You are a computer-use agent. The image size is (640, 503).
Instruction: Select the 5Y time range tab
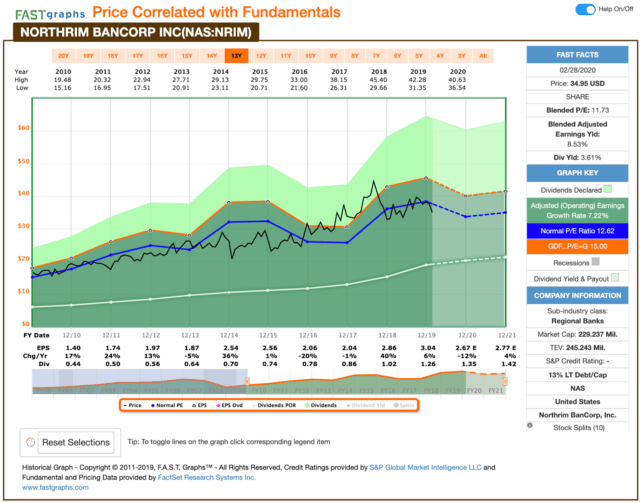pyautogui.click(x=419, y=56)
